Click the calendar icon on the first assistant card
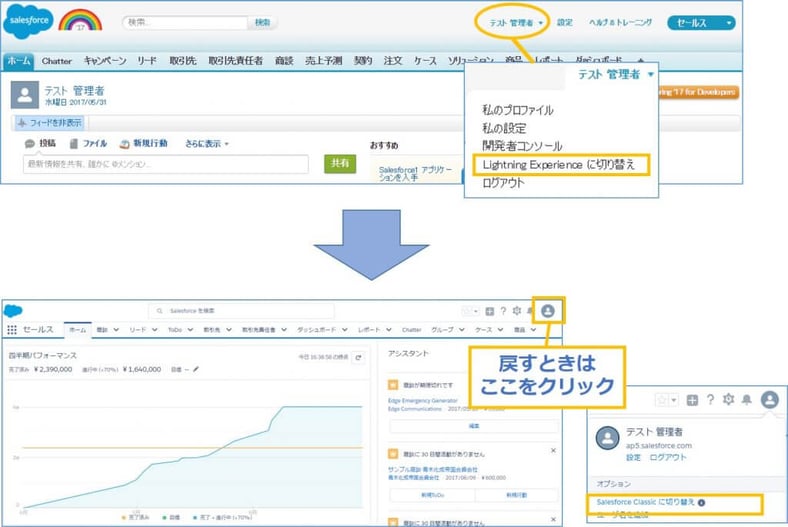This screenshot has height=527, width=788. coord(393,385)
